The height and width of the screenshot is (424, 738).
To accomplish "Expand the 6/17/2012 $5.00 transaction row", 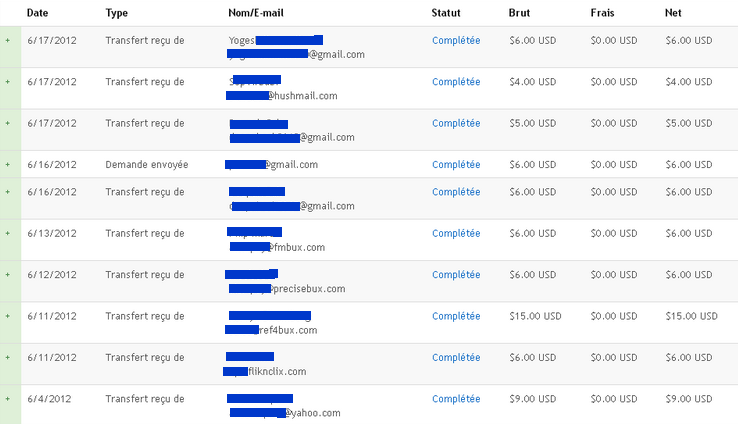I will coord(8,123).
